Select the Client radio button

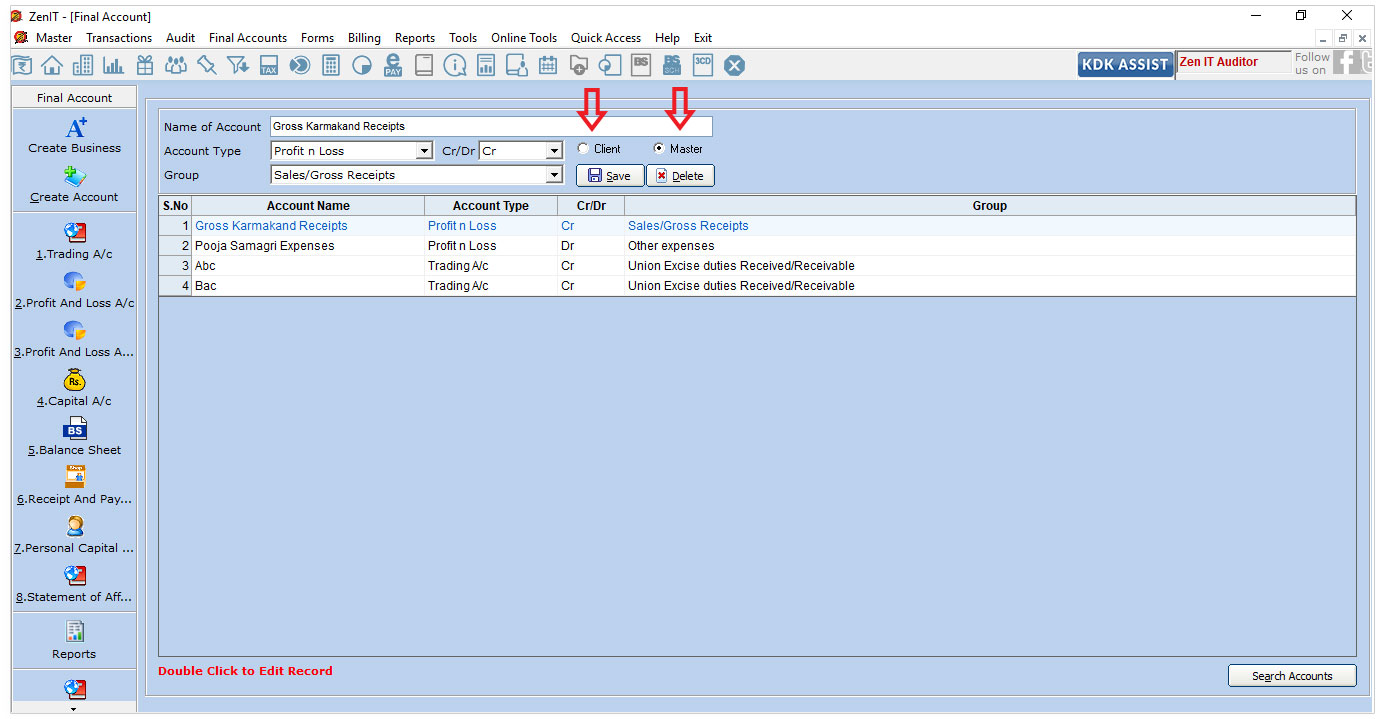click(x=583, y=149)
